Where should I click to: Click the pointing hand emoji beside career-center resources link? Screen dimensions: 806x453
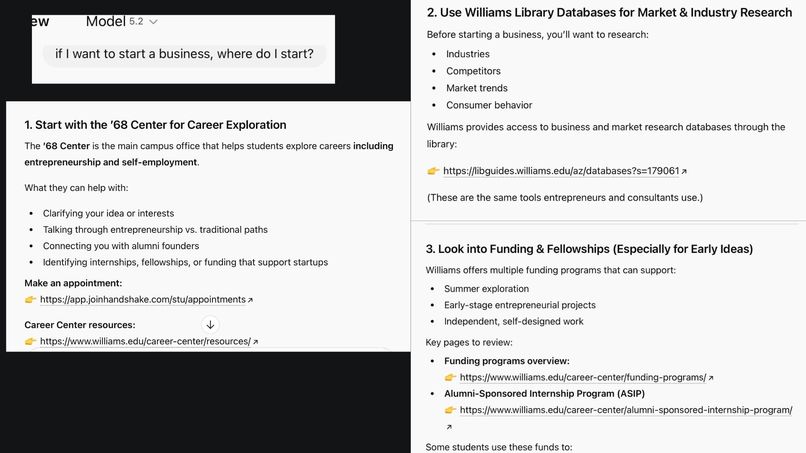(x=30, y=341)
